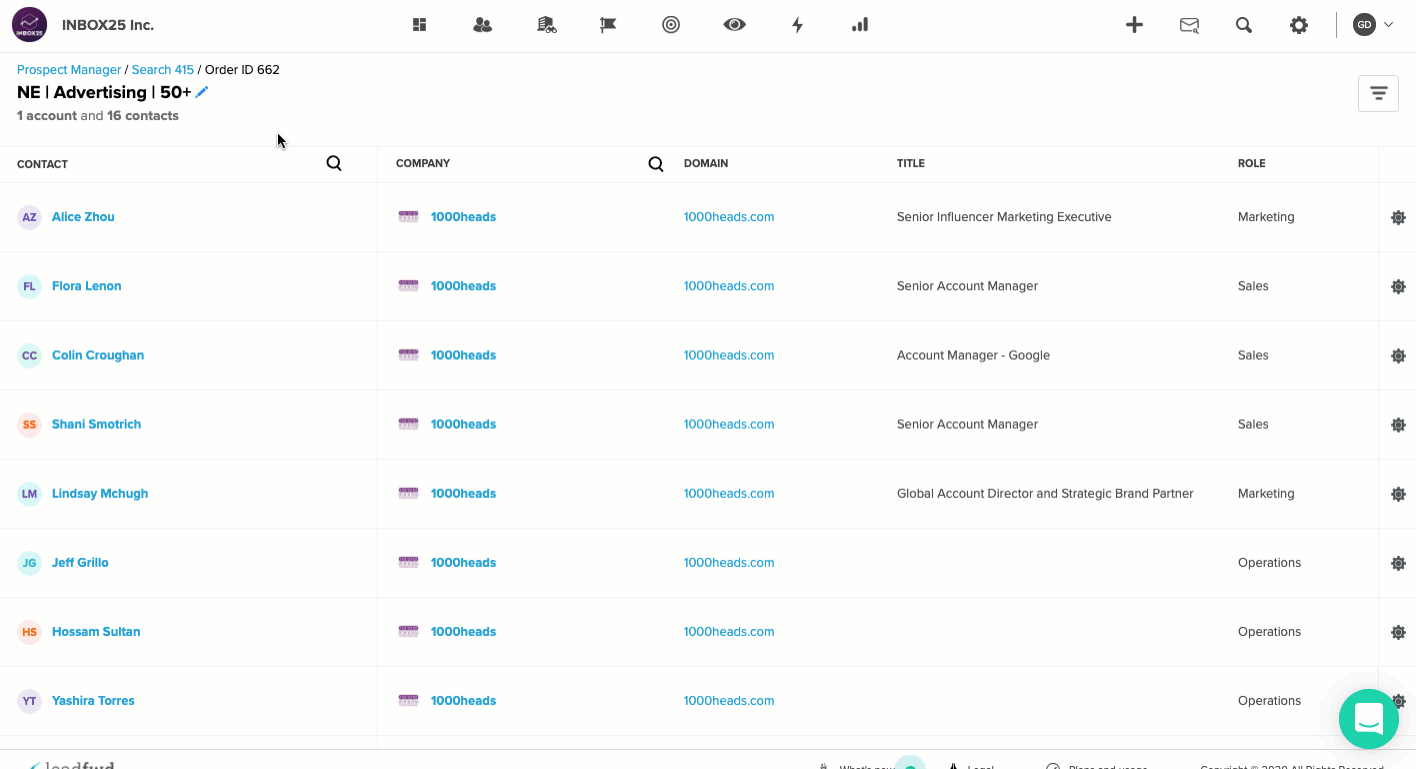Open row gear for Colin Croughan
Viewport: 1416px width, 769px height.
(x=1398, y=355)
